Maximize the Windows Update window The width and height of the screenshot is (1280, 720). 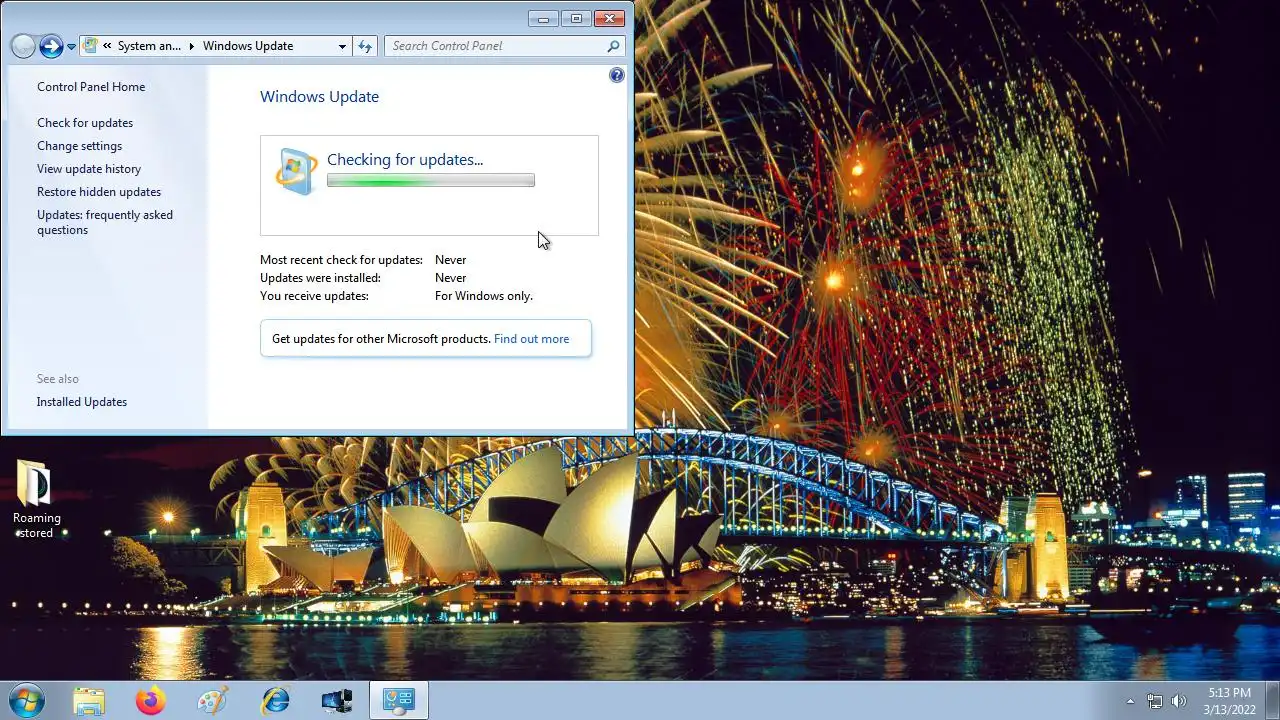[x=576, y=18]
